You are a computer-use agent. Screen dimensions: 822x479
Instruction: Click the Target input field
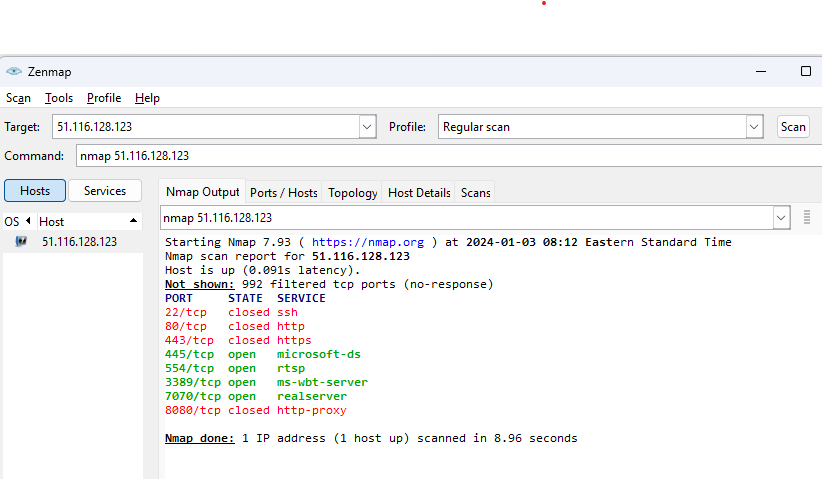click(206, 127)
